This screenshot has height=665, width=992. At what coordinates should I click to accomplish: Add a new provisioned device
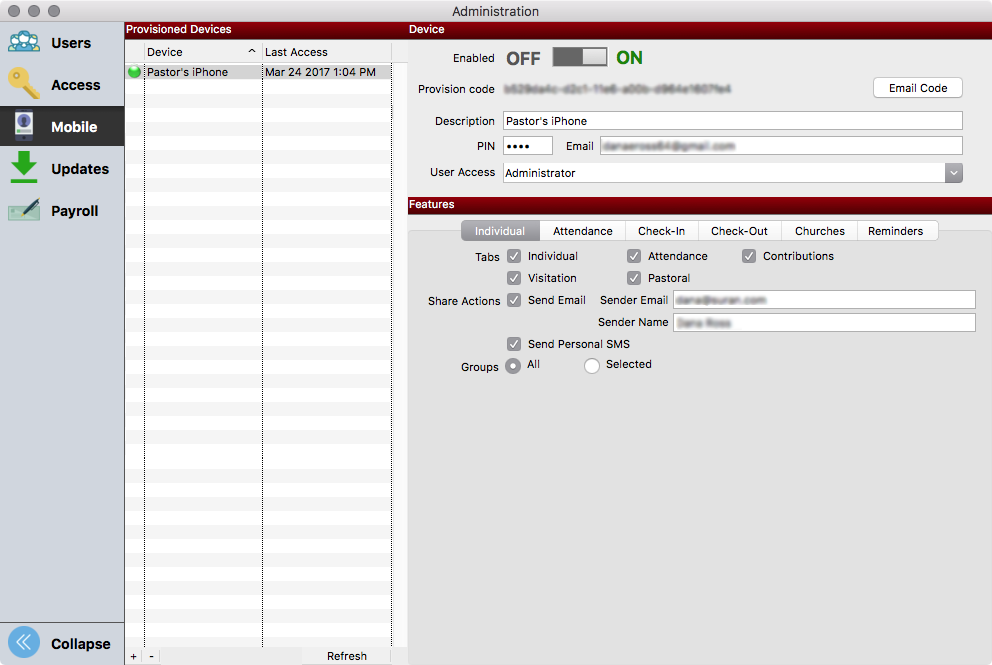click(x=133, y=656)
